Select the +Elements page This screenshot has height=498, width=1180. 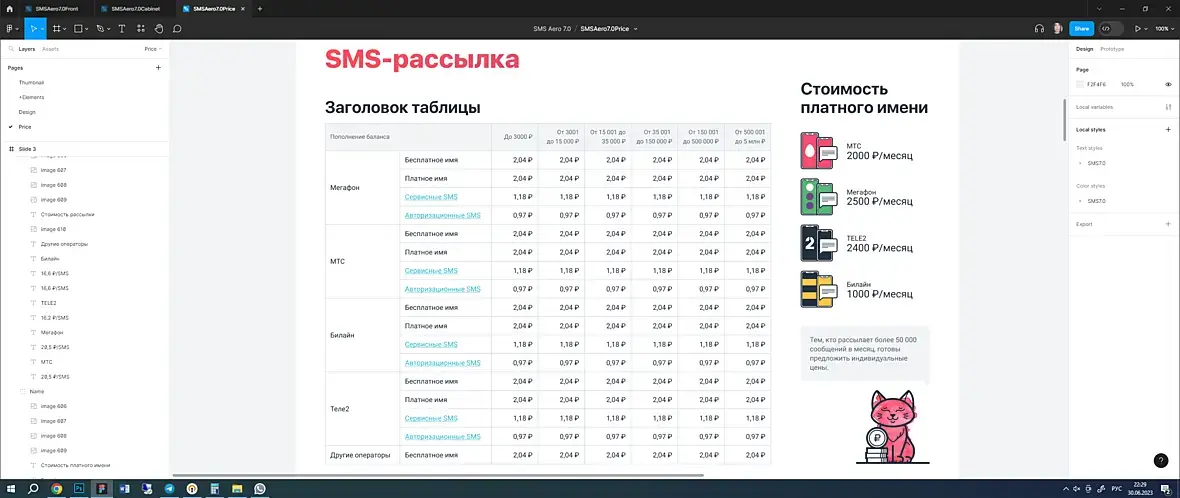32,97
